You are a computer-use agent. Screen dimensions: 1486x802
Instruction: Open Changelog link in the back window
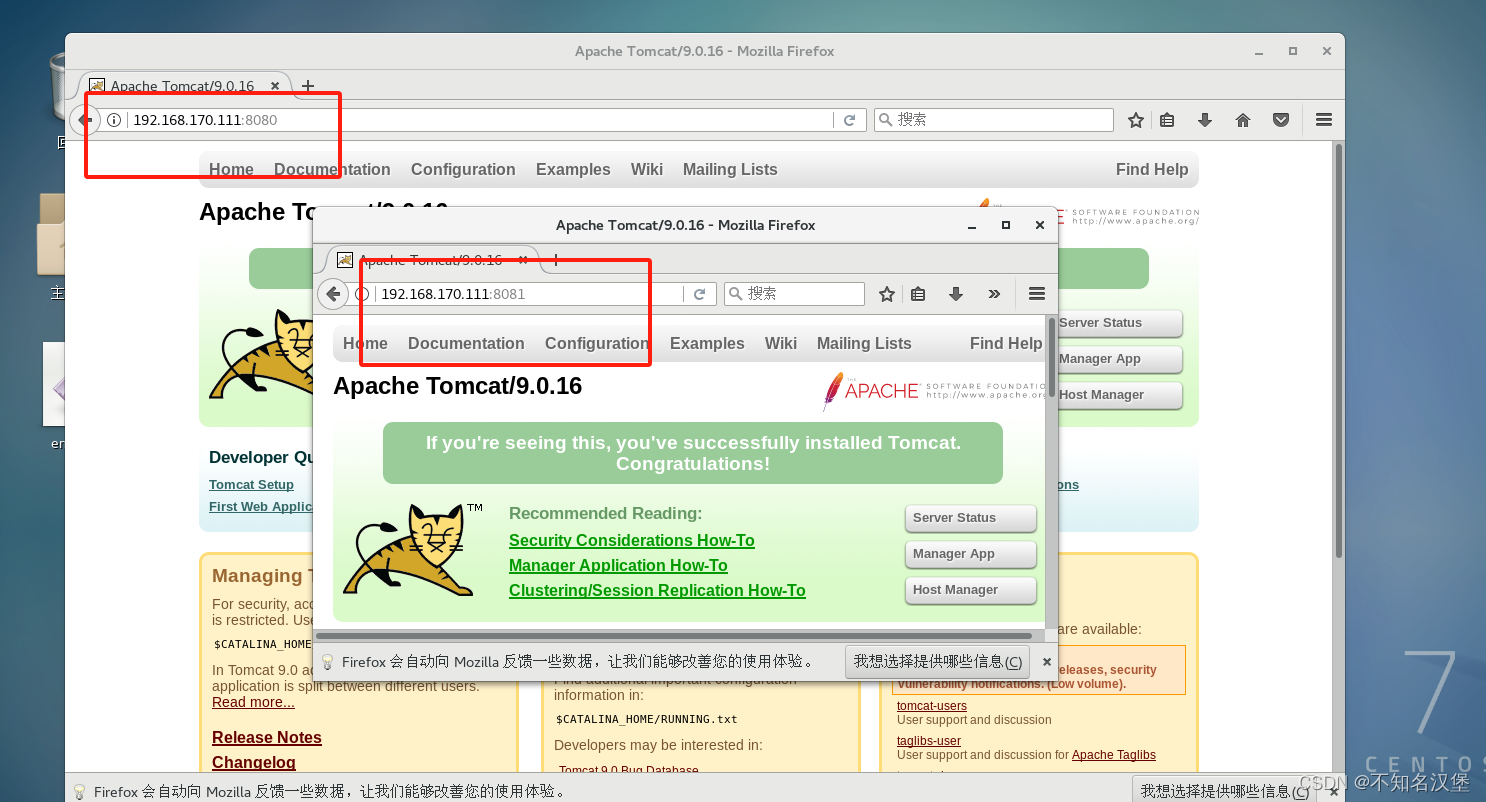(x=254, y=762)
